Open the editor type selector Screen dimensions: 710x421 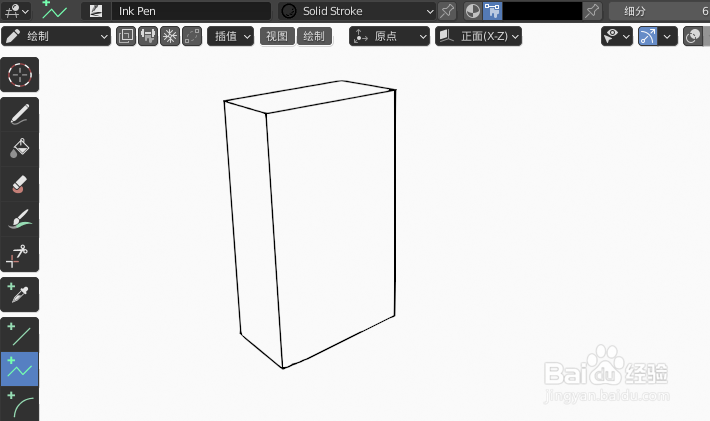[16, 11]
